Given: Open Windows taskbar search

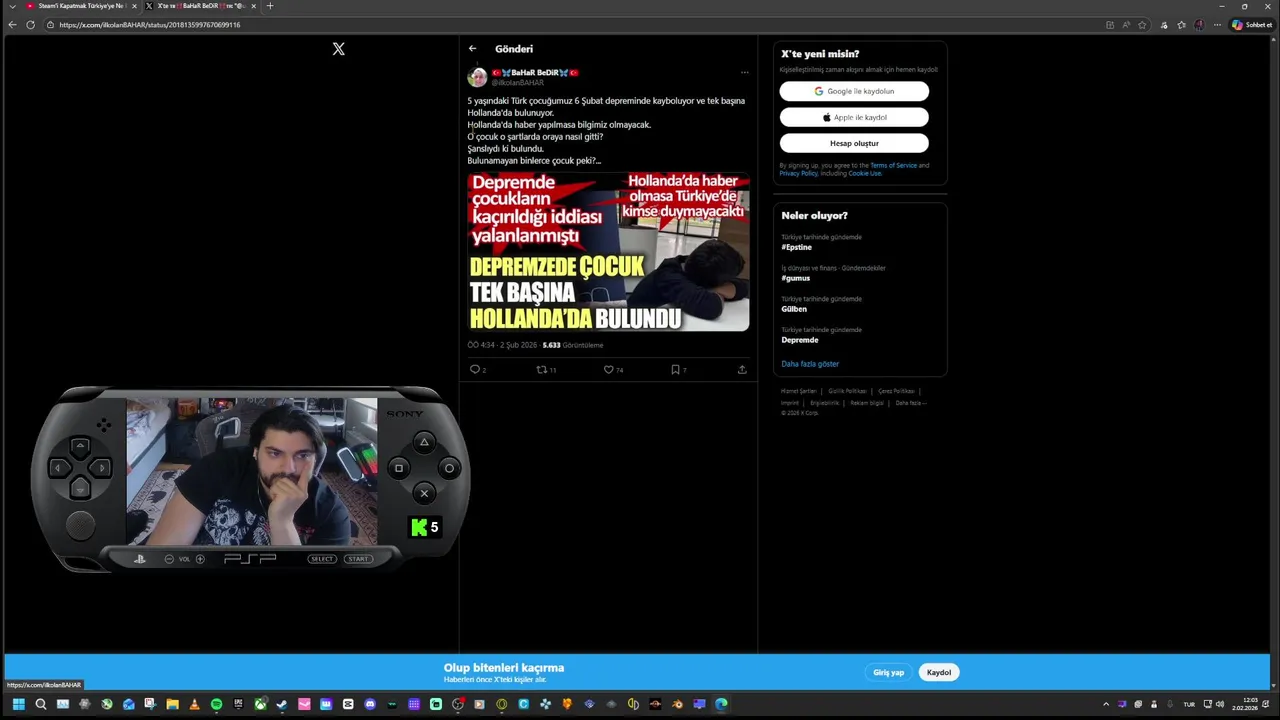Looking at the screenshot, I should (40, 704).
